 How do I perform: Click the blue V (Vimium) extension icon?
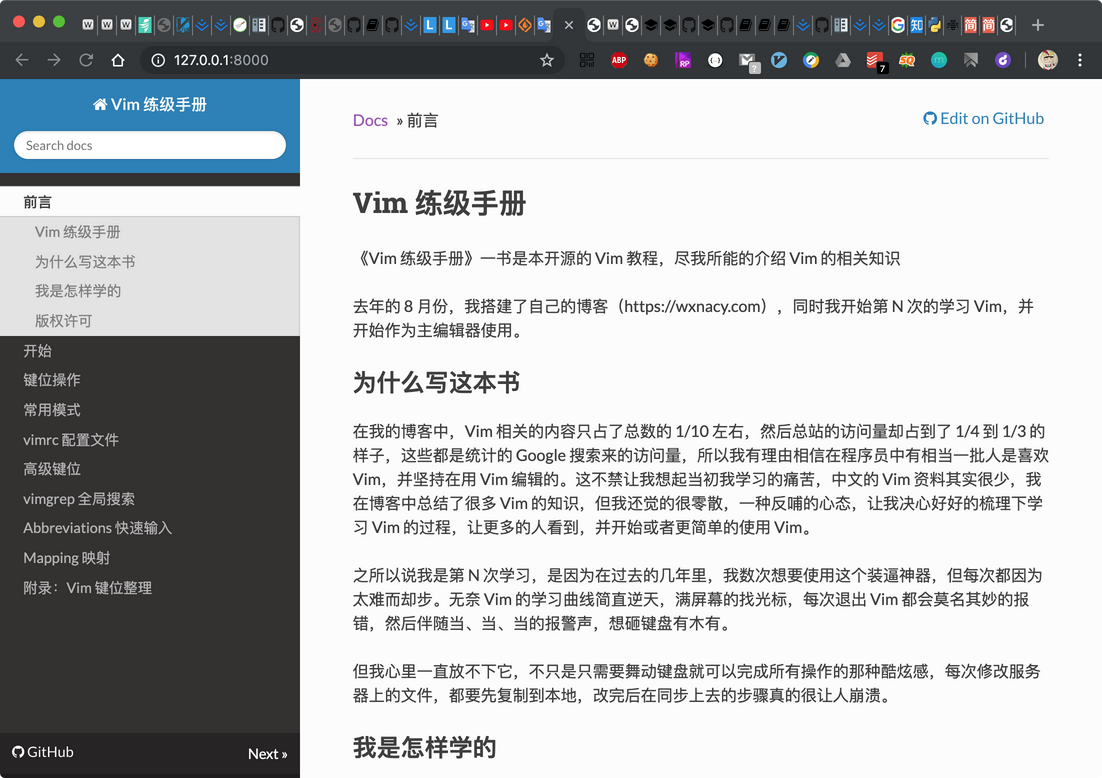[779, 60]
